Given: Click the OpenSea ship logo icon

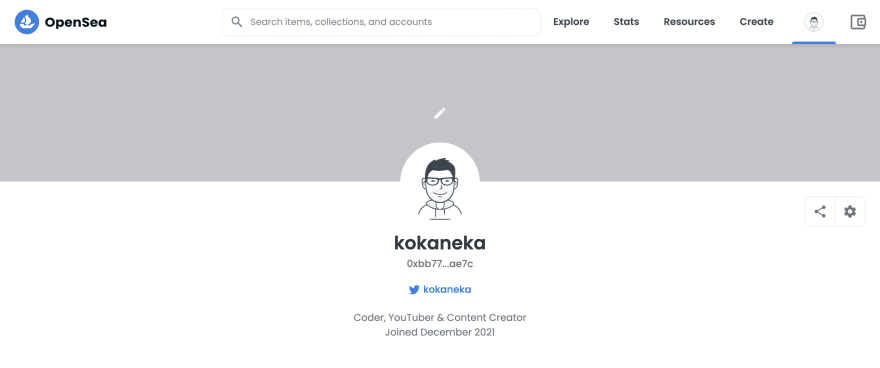Looking at the screenshot, I should click(x=26, y=22).
